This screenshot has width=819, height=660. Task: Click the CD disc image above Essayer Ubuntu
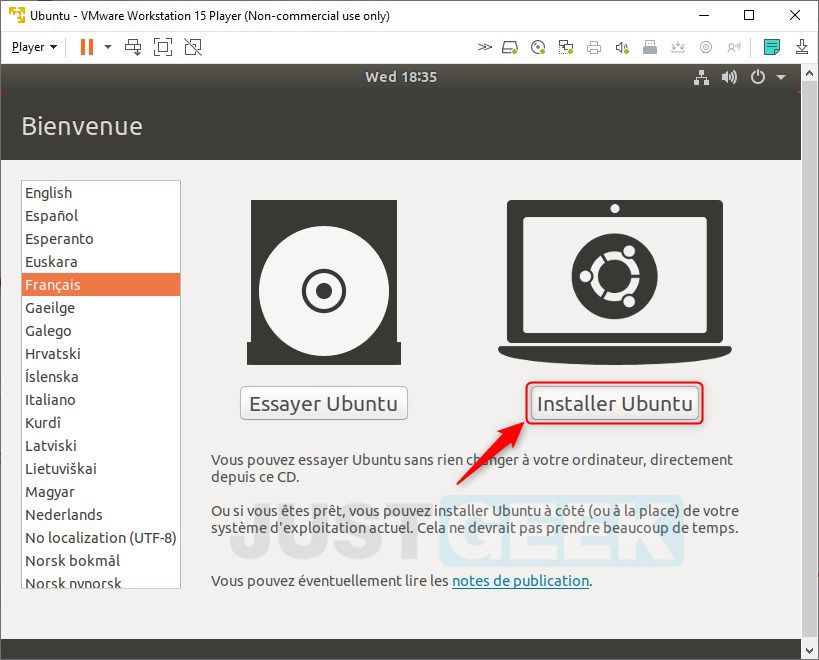[324, 282]
